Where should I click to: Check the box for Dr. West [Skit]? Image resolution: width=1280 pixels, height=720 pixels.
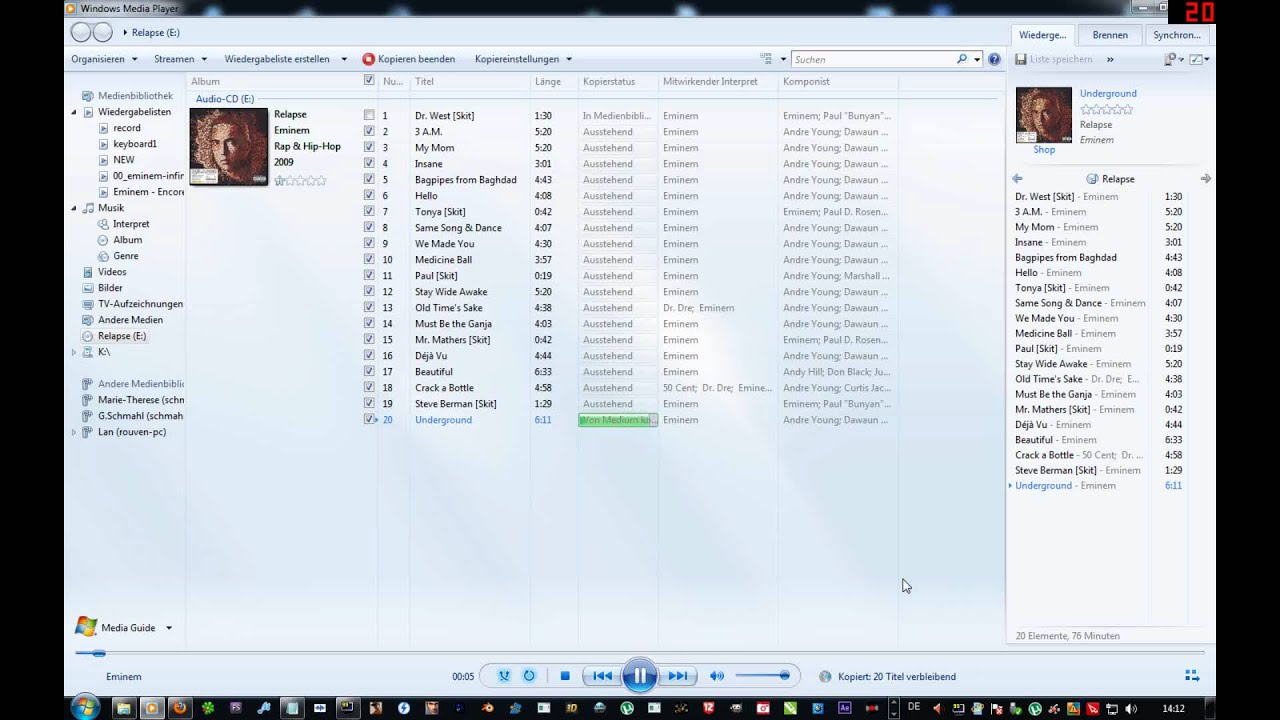[369, 115]
